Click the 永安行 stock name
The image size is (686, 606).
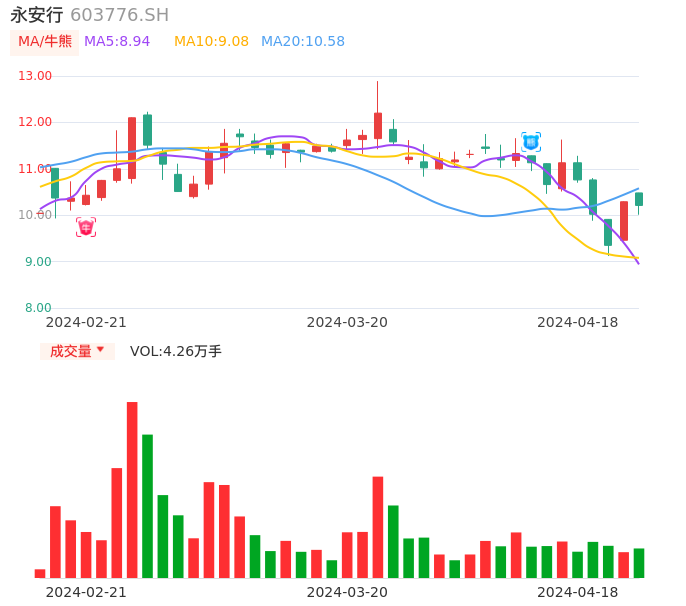pos(37,15)
